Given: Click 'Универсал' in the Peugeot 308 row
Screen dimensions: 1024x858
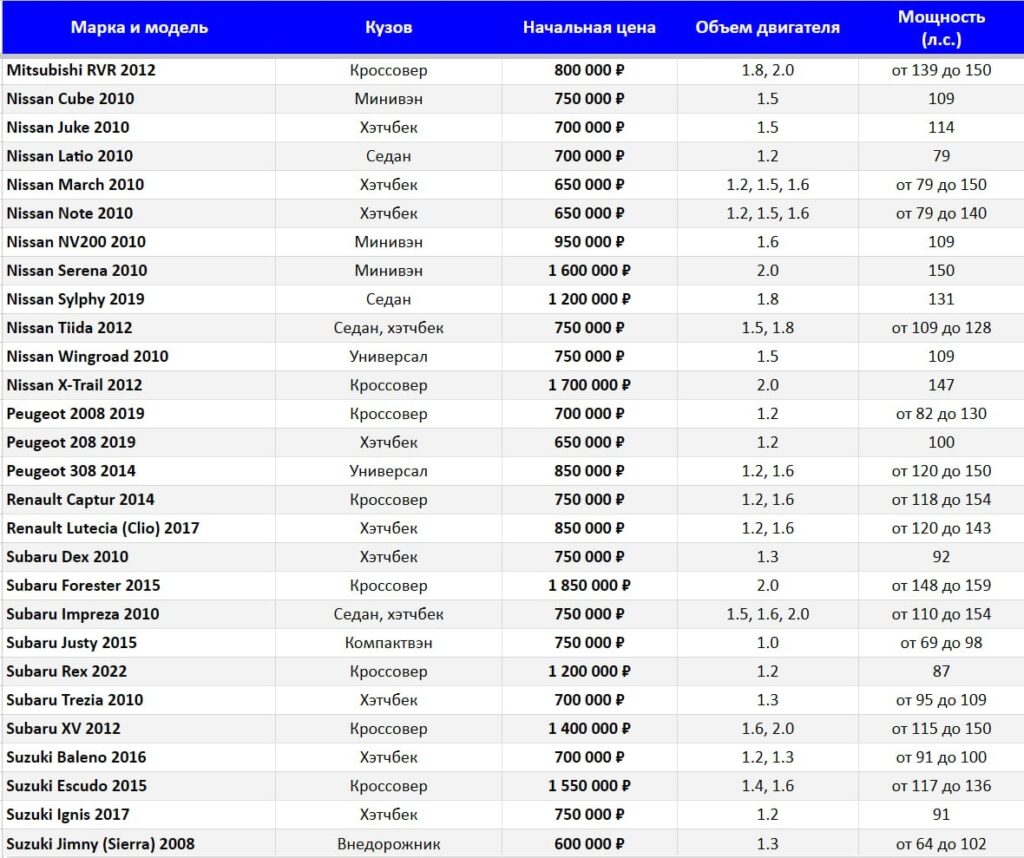Looking at the screenshot, I should [x=389, y=471].
